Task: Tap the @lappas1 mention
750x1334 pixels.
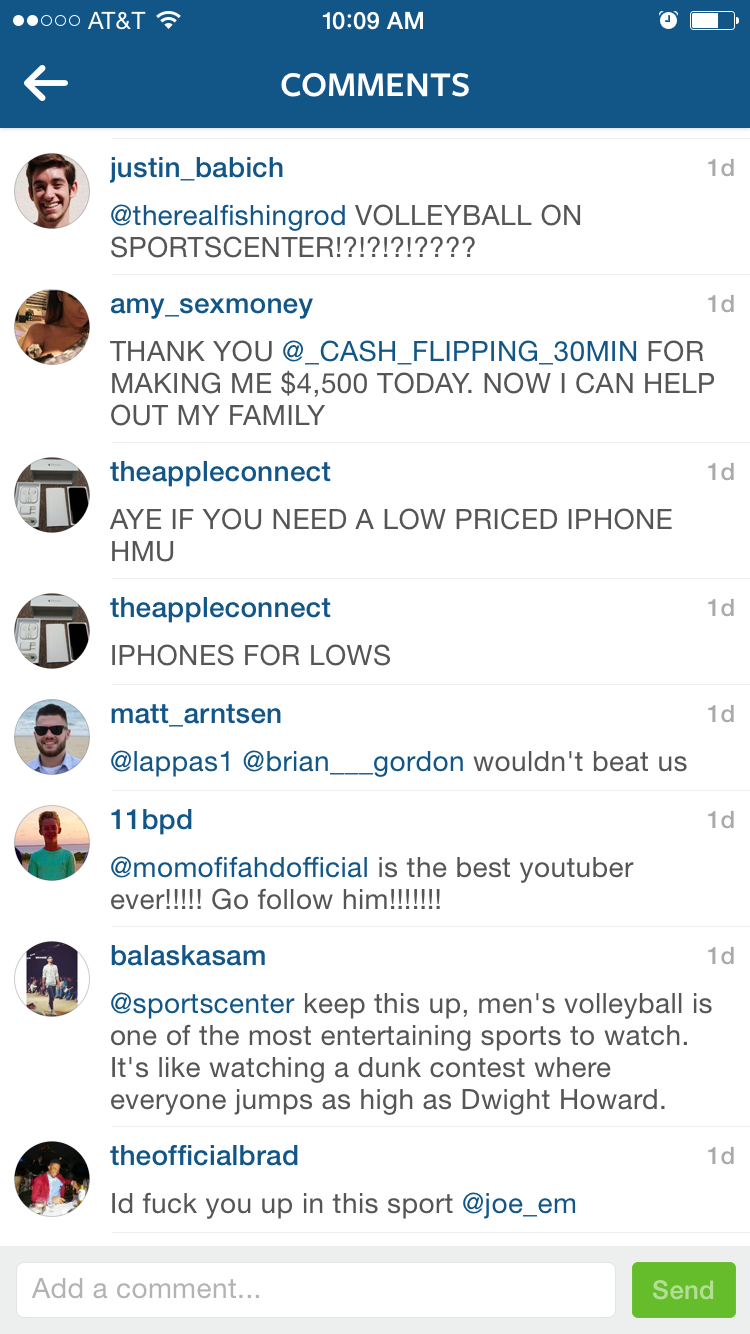Action: 171,762
